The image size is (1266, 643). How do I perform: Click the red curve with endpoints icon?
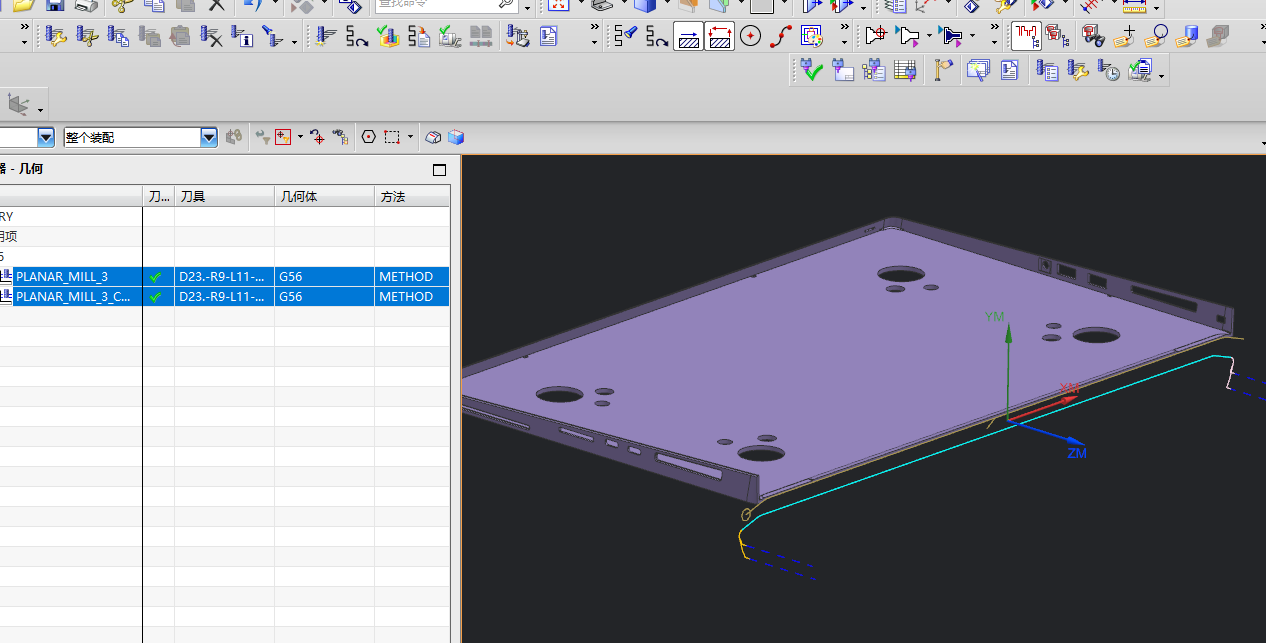point(781,37)
